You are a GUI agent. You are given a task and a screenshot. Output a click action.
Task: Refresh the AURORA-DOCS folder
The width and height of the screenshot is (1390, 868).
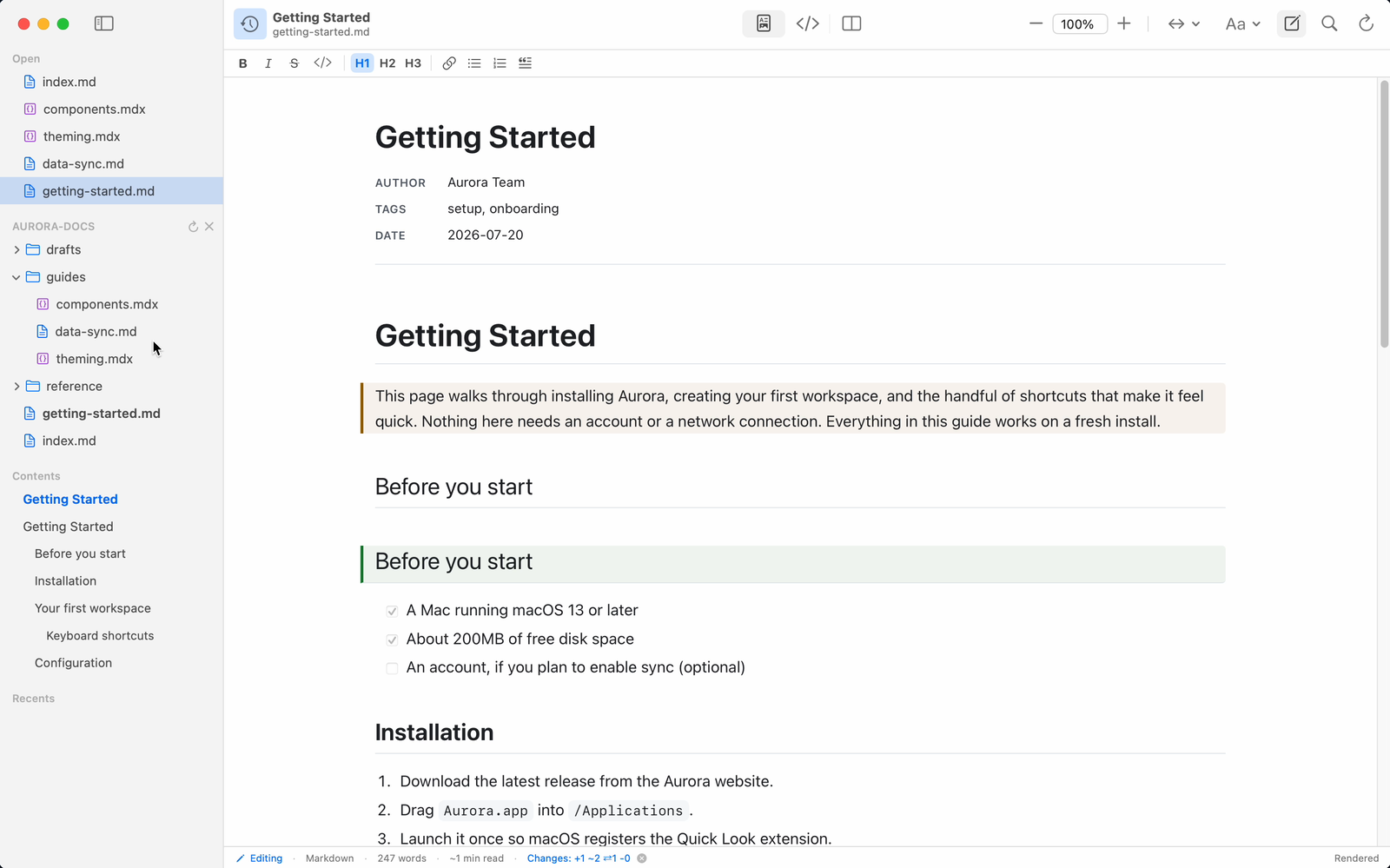pyautogui.click(x=193, y=227)
